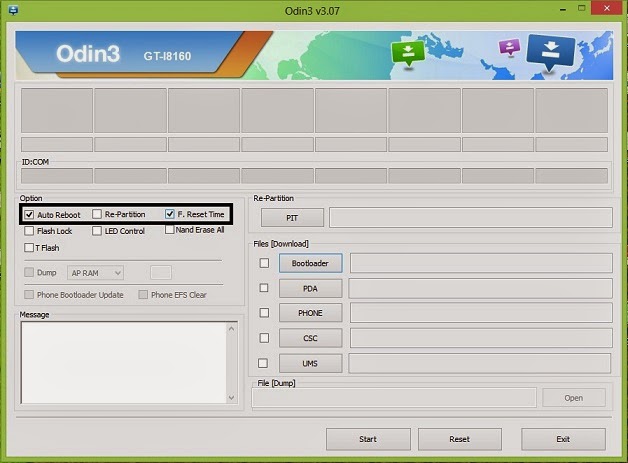This screenshot has height=463, width=628.
Task: Click inside the Message log box
Action: tap(123, 362)
